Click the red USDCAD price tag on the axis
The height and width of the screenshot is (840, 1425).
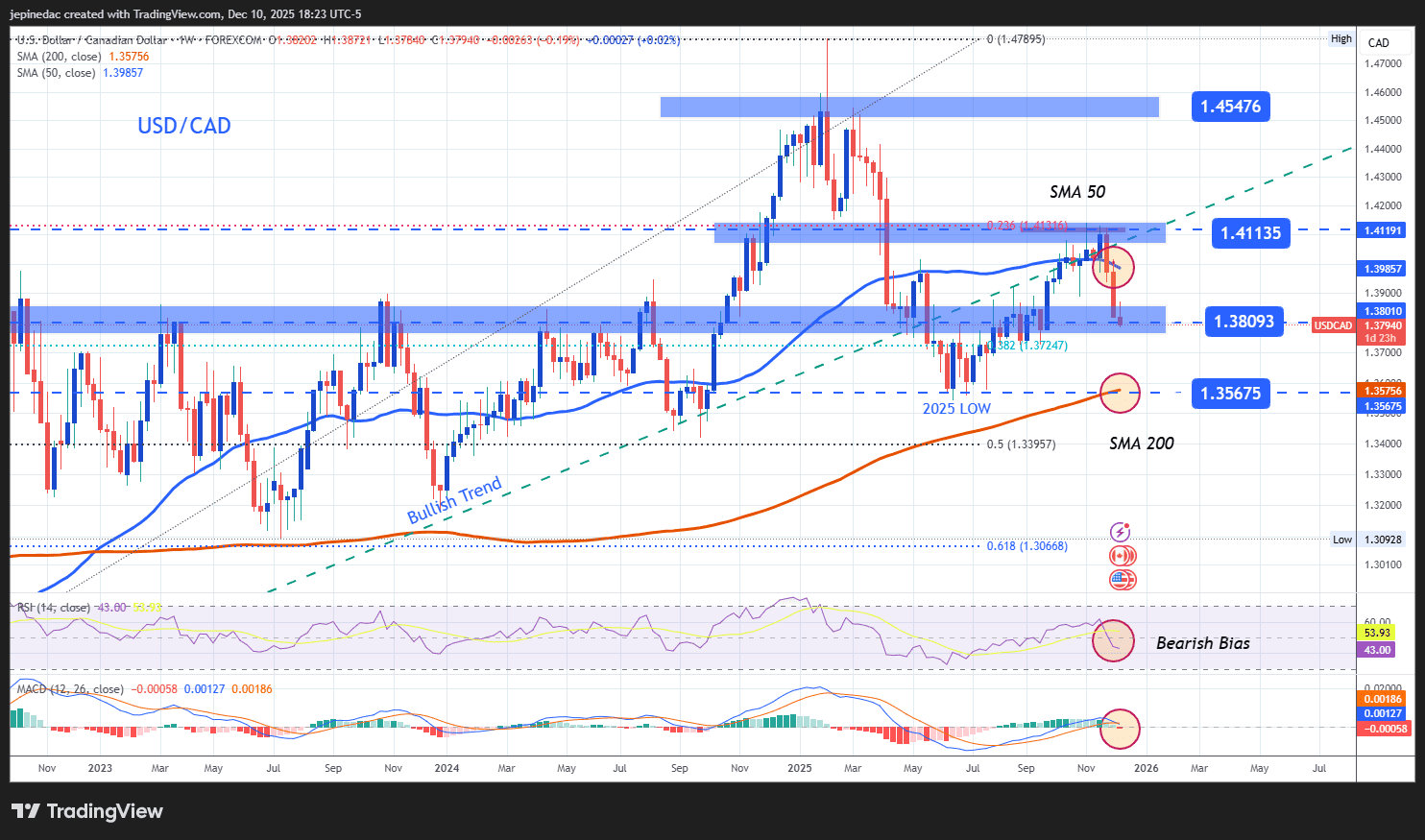click(1333, 325)
